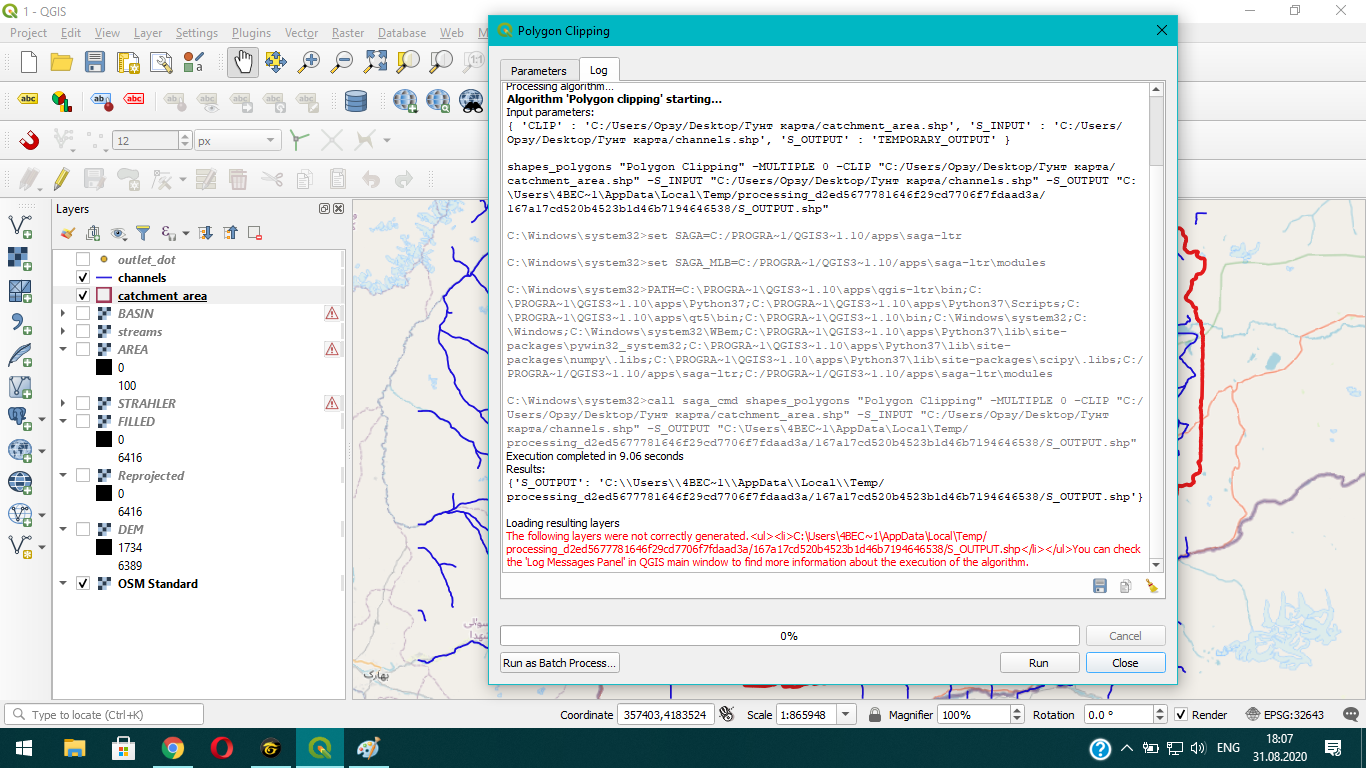Open a project using the folder icon

tap(62, 62)
